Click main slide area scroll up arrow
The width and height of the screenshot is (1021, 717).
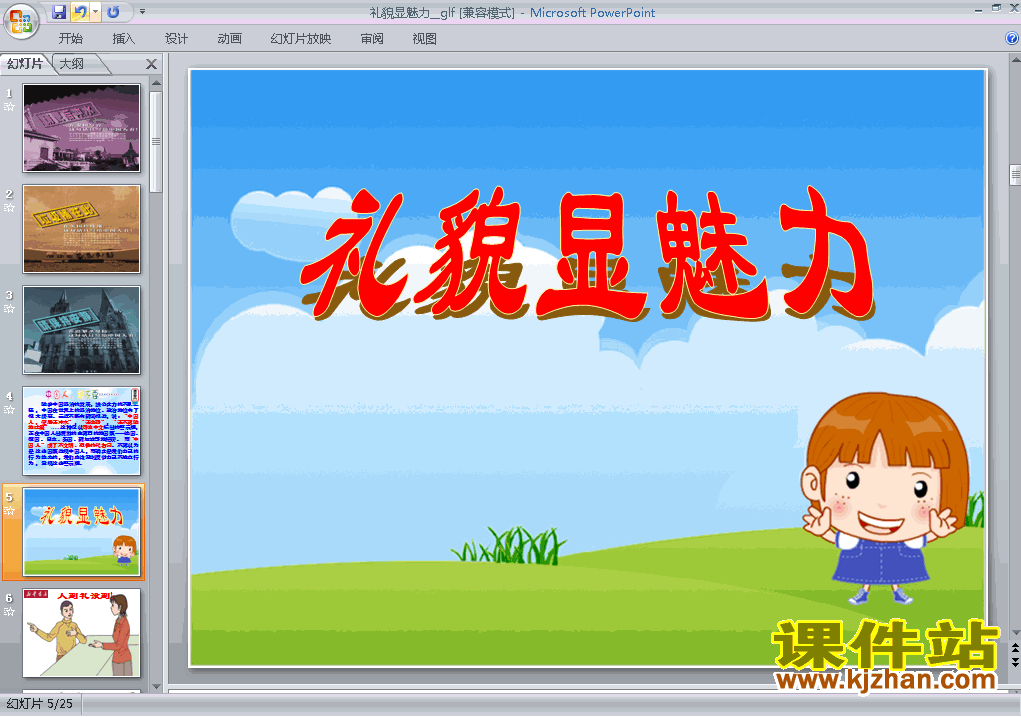[x=1015, y=60]
